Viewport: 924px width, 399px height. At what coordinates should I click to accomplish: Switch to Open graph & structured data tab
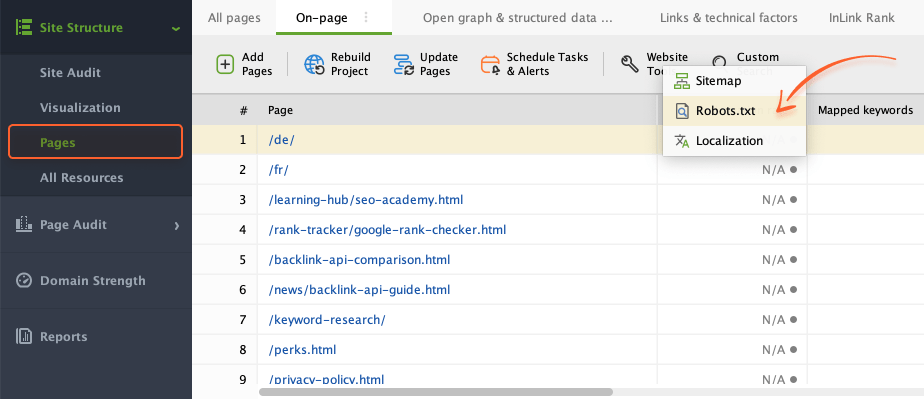coord(517,18)
